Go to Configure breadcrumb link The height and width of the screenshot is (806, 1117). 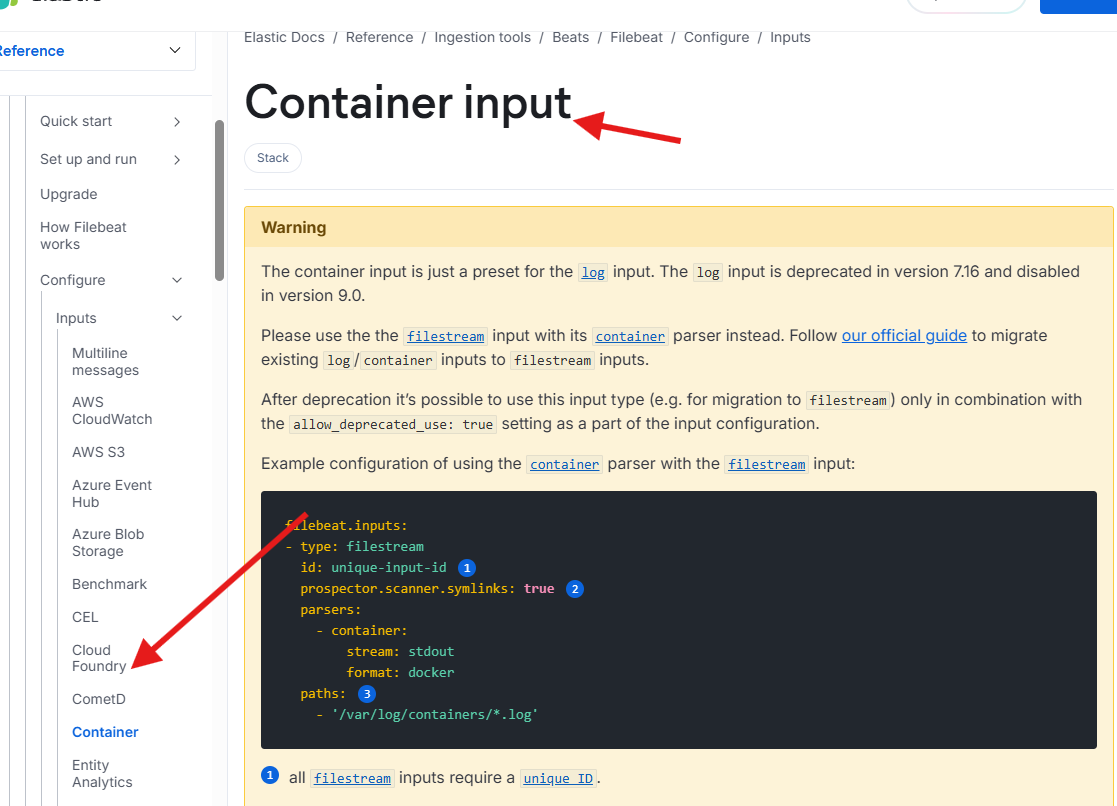tap(716, 37)
